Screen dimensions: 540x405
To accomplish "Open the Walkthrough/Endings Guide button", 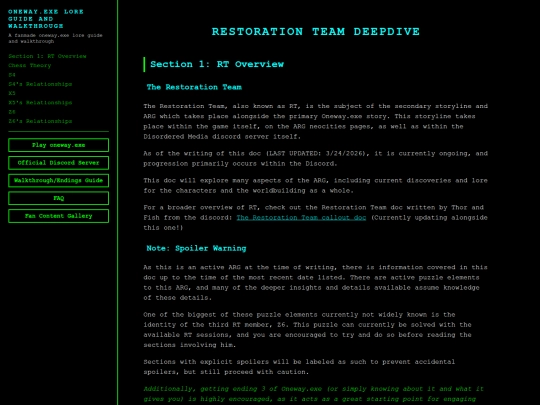I will (59, 180).
